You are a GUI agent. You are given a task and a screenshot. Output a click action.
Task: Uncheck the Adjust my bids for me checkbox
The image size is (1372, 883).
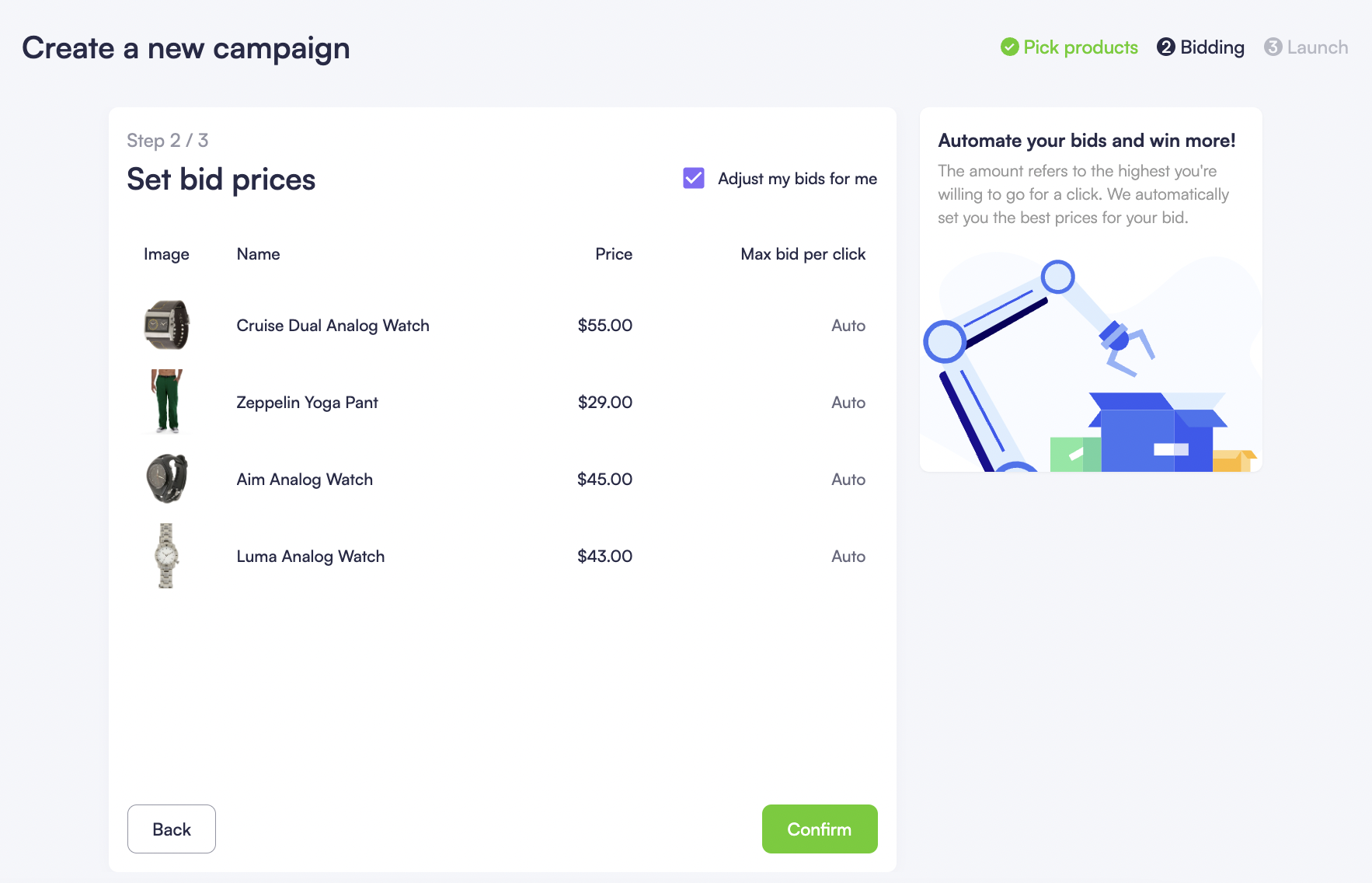tap(694, 179)
